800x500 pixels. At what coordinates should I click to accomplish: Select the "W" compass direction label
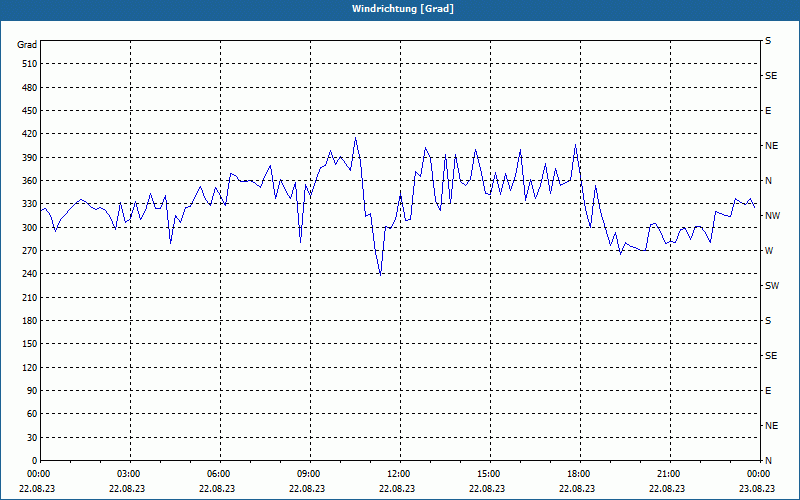pos(769,251)
